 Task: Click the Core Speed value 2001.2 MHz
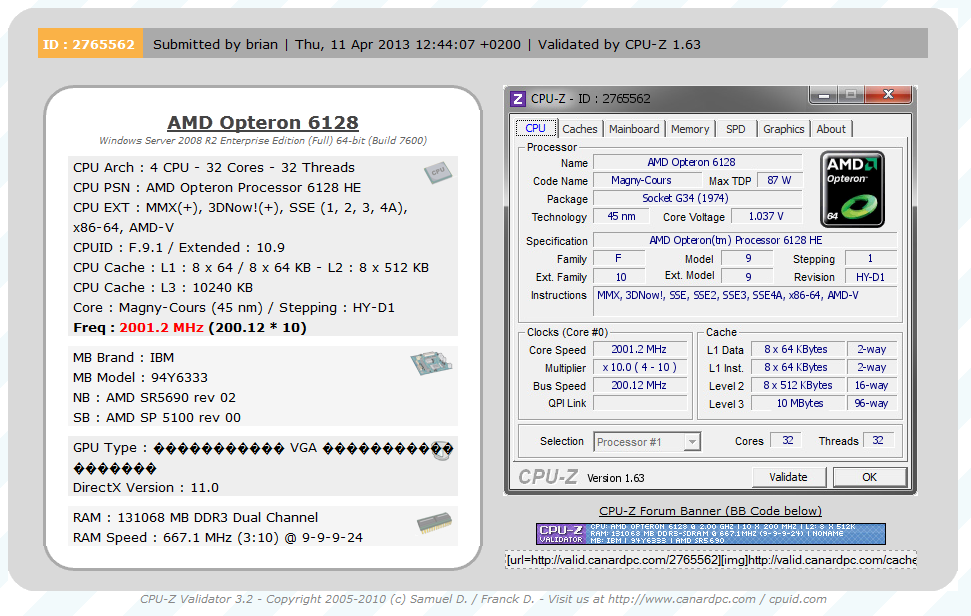tap(639, 349)
